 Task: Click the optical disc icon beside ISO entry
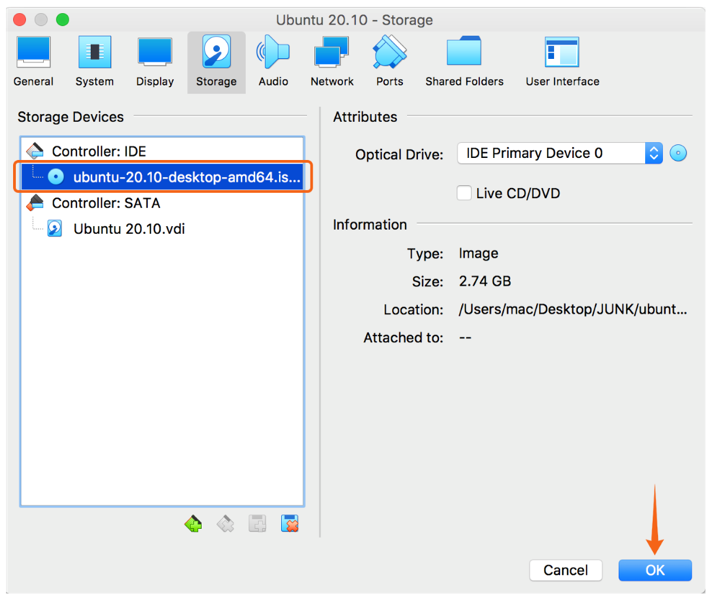[x=56, y=177]
